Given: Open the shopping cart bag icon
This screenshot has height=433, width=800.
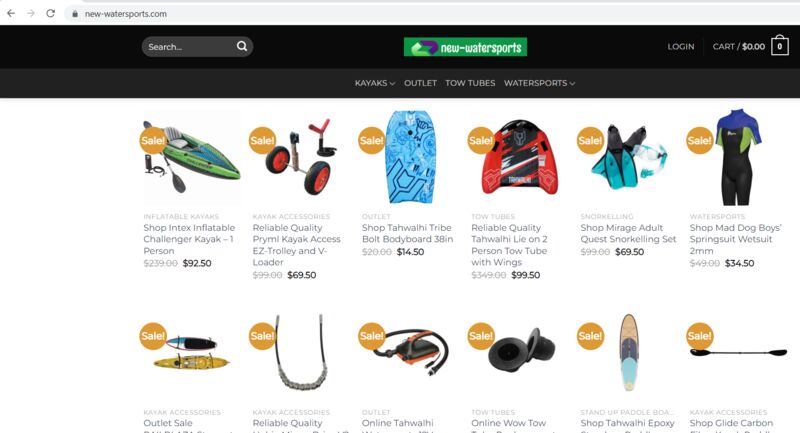Looking at the screenshot, I should click(x=780, y=46).
